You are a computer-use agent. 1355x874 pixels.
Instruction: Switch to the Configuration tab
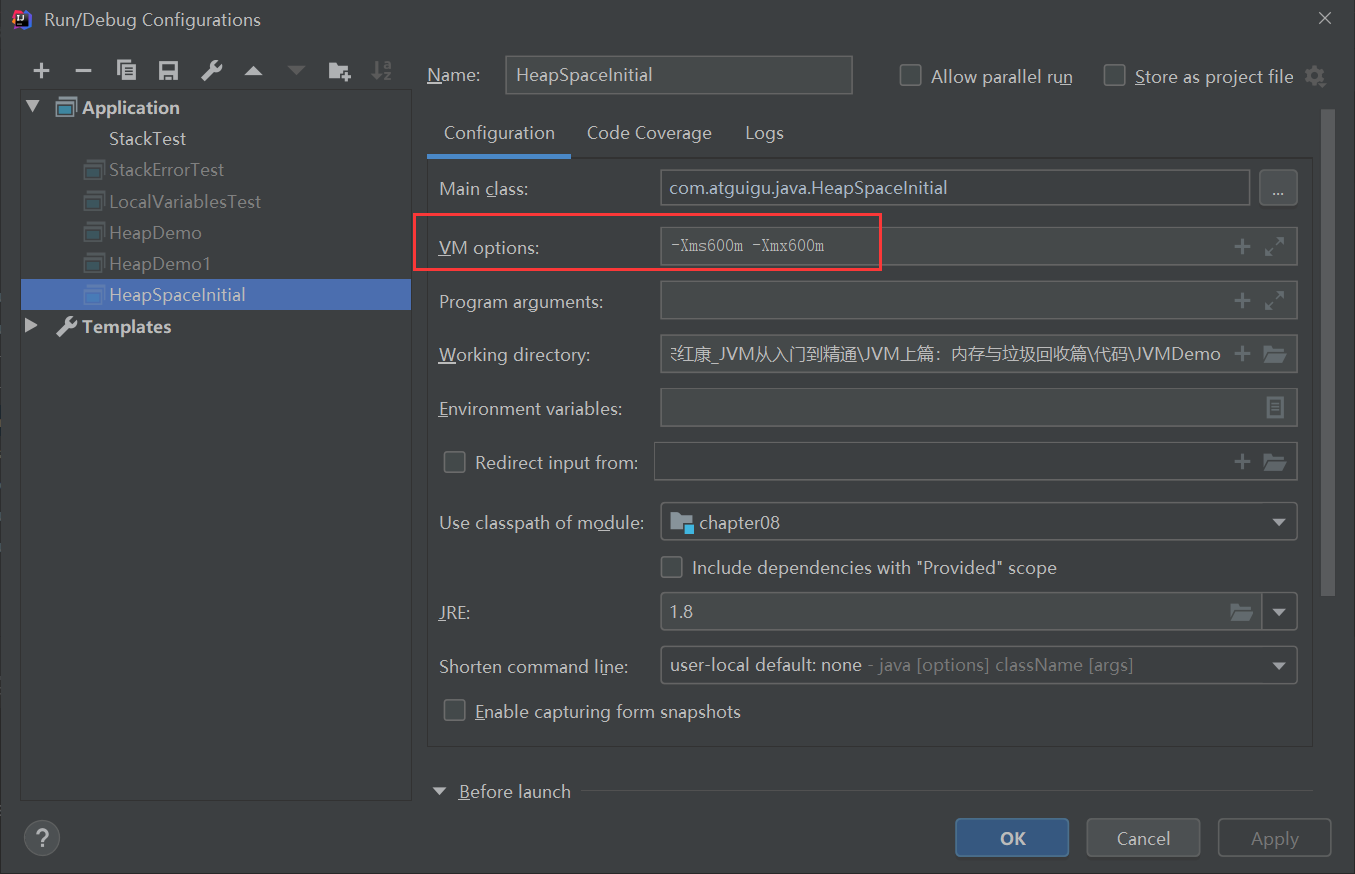tap(499, 133)
